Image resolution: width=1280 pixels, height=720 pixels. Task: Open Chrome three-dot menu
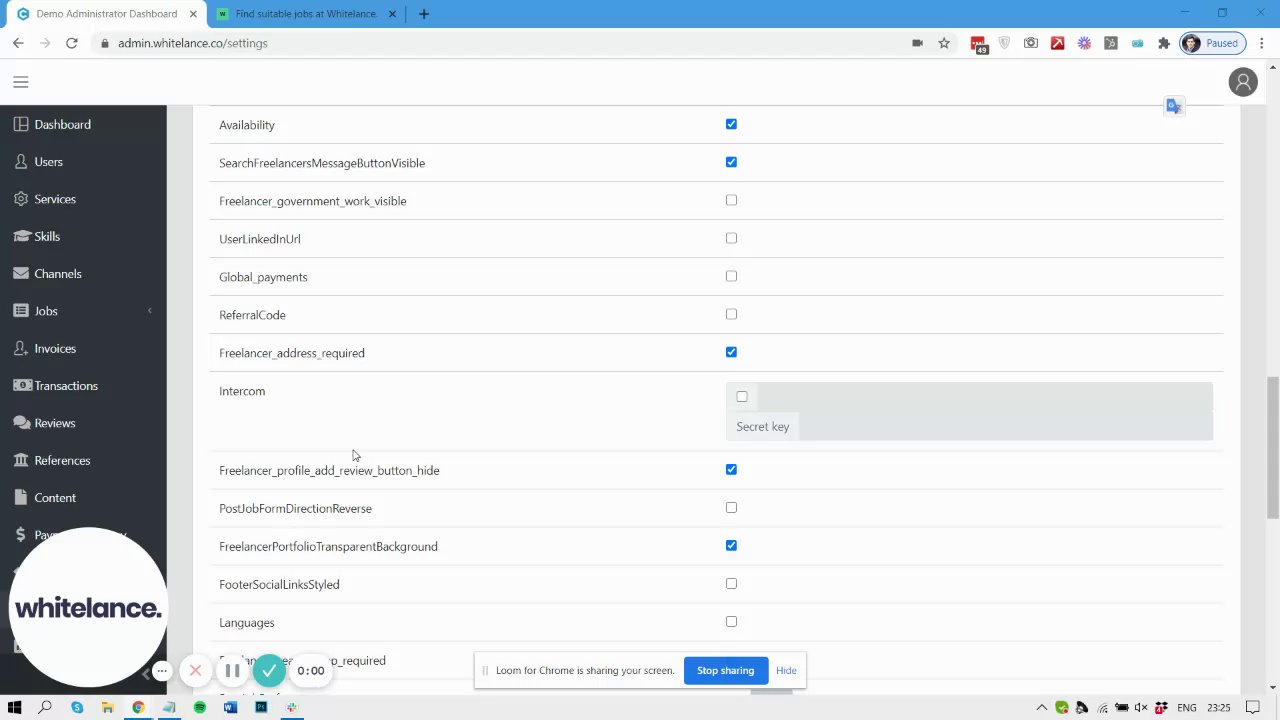[1262, 43]
